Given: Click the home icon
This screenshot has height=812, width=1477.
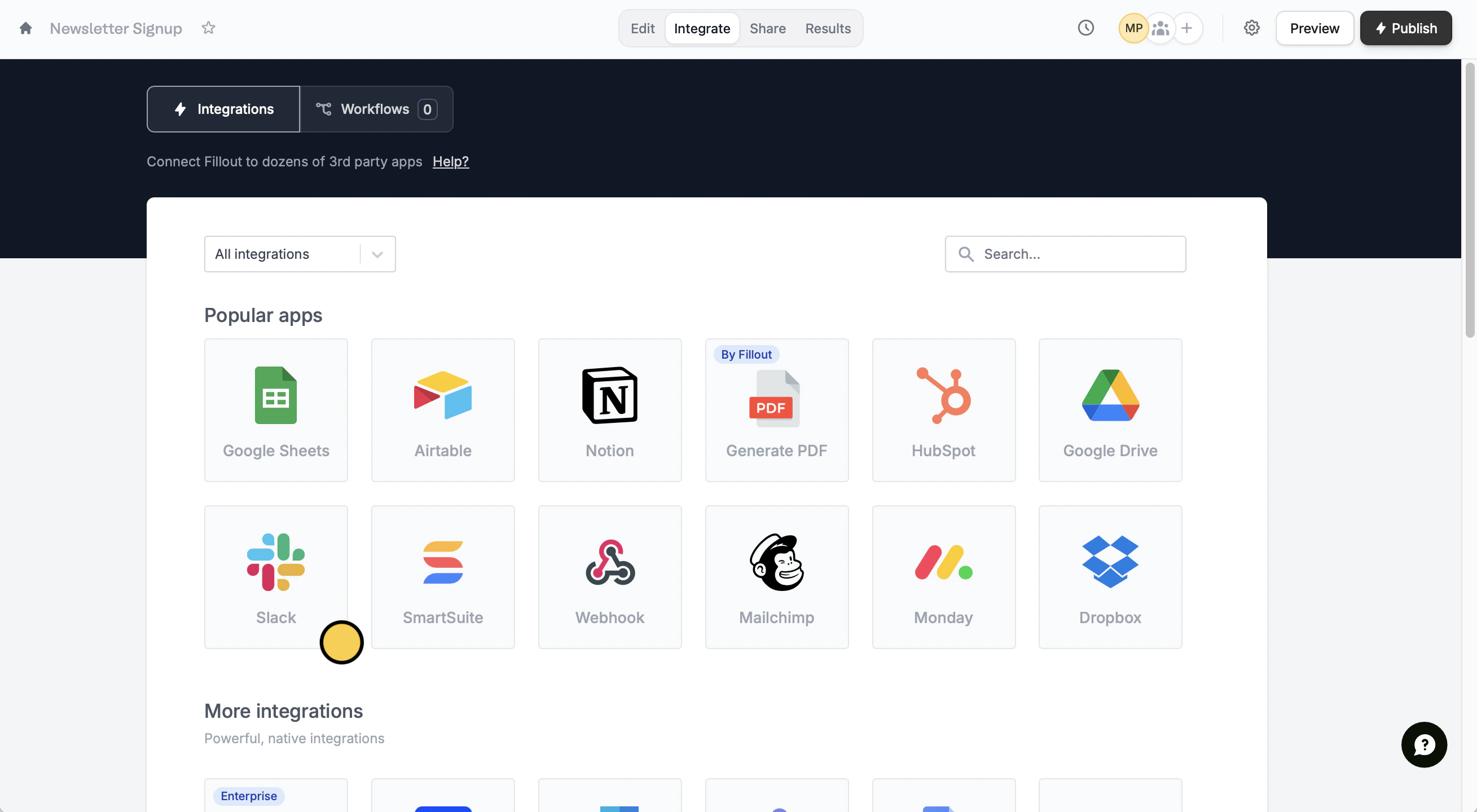Looking at the screenshot, I should pyautogui.click(x=25, y=28).
